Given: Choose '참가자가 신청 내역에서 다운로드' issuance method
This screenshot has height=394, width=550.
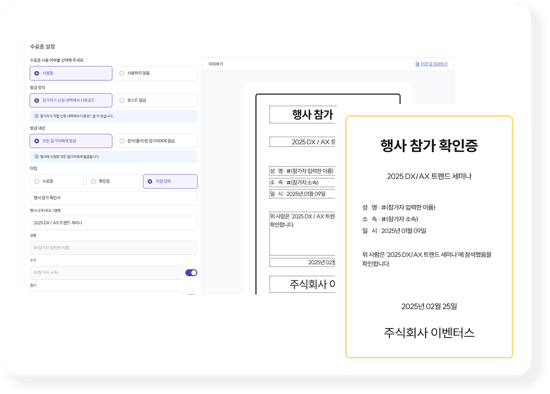Looking at the screenshot, I should pyautogui.click(x=71, y=100).
